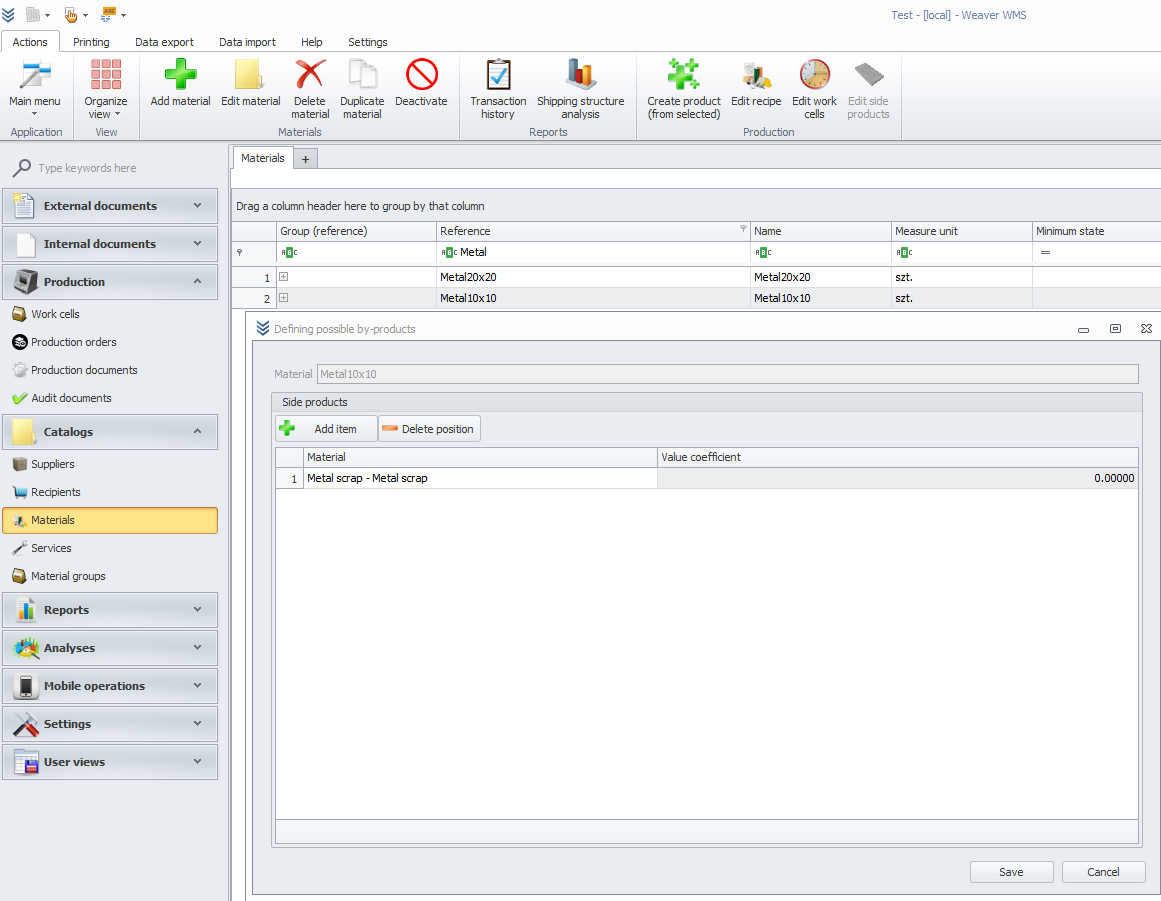Click the Deactivate icon
This screenshot has height=901, width=1161.
tap(421, 75)
